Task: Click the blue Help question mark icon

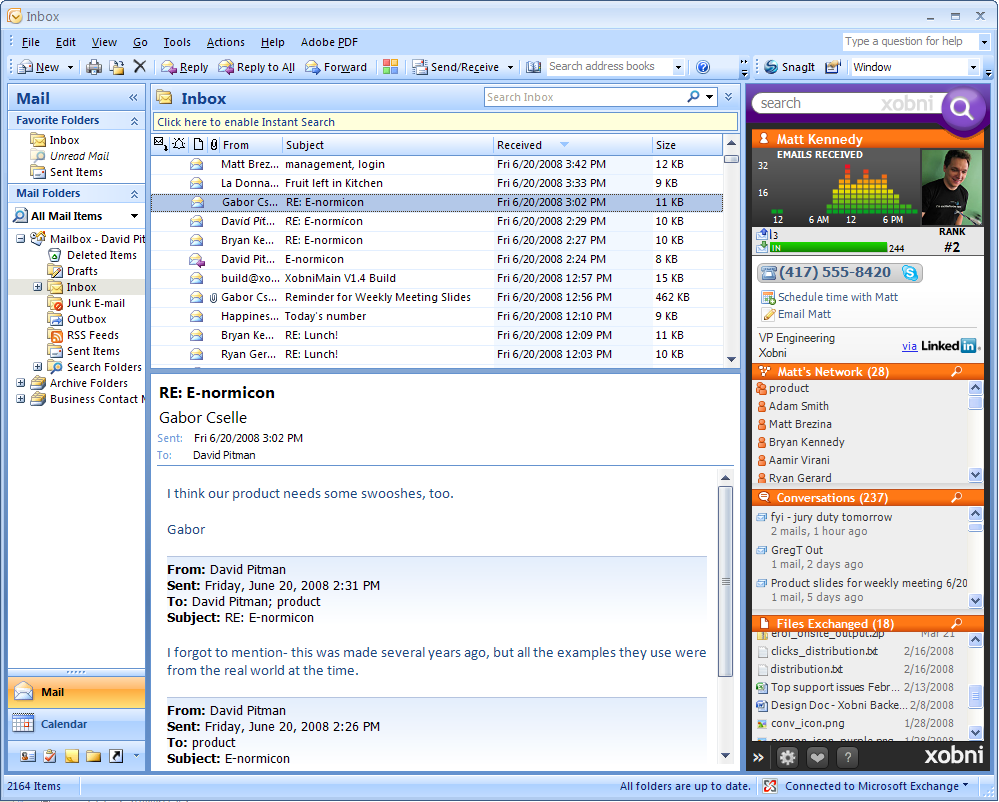Action: coord(703,67)
